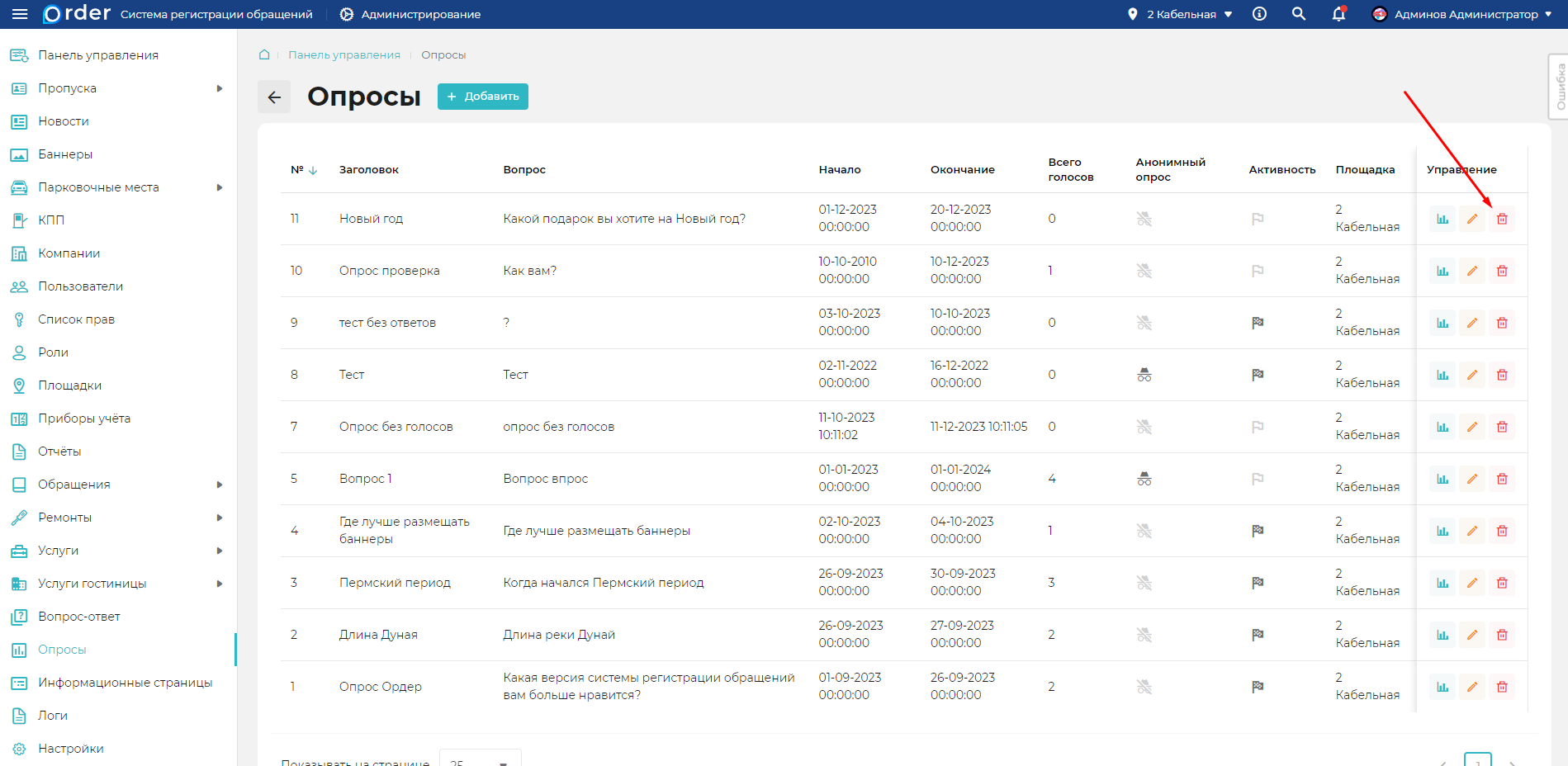The image size is (1568, 766).
Task: Go back using arrow button
Action: (274, 97)
